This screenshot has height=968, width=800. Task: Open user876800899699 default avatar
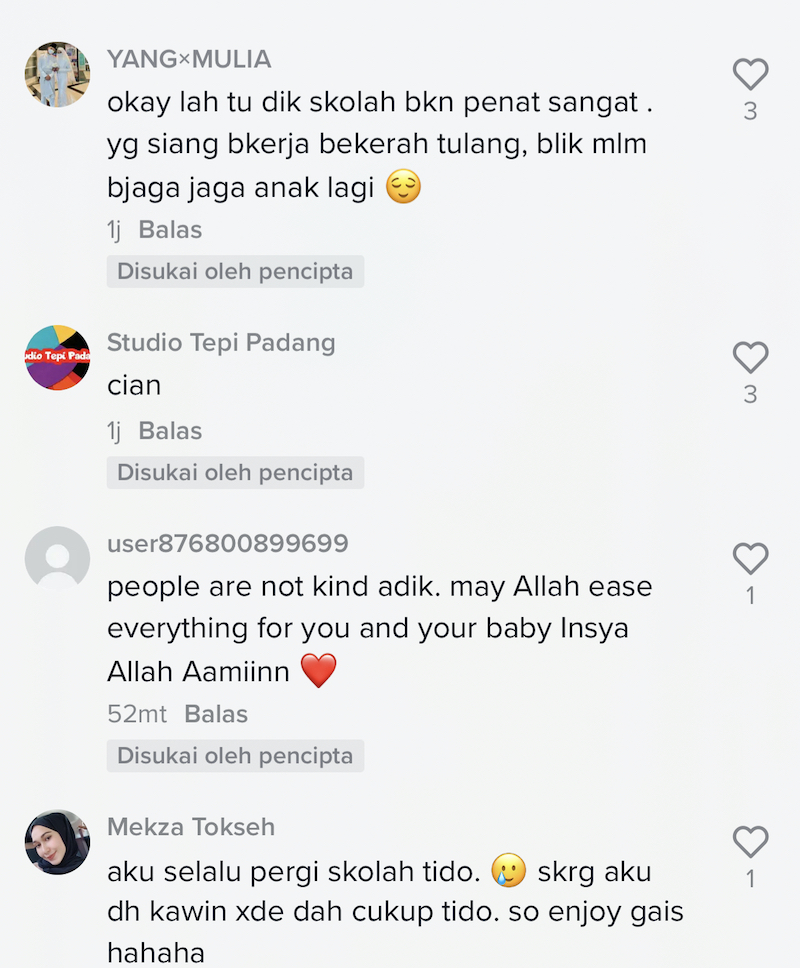tap(57, 559)
